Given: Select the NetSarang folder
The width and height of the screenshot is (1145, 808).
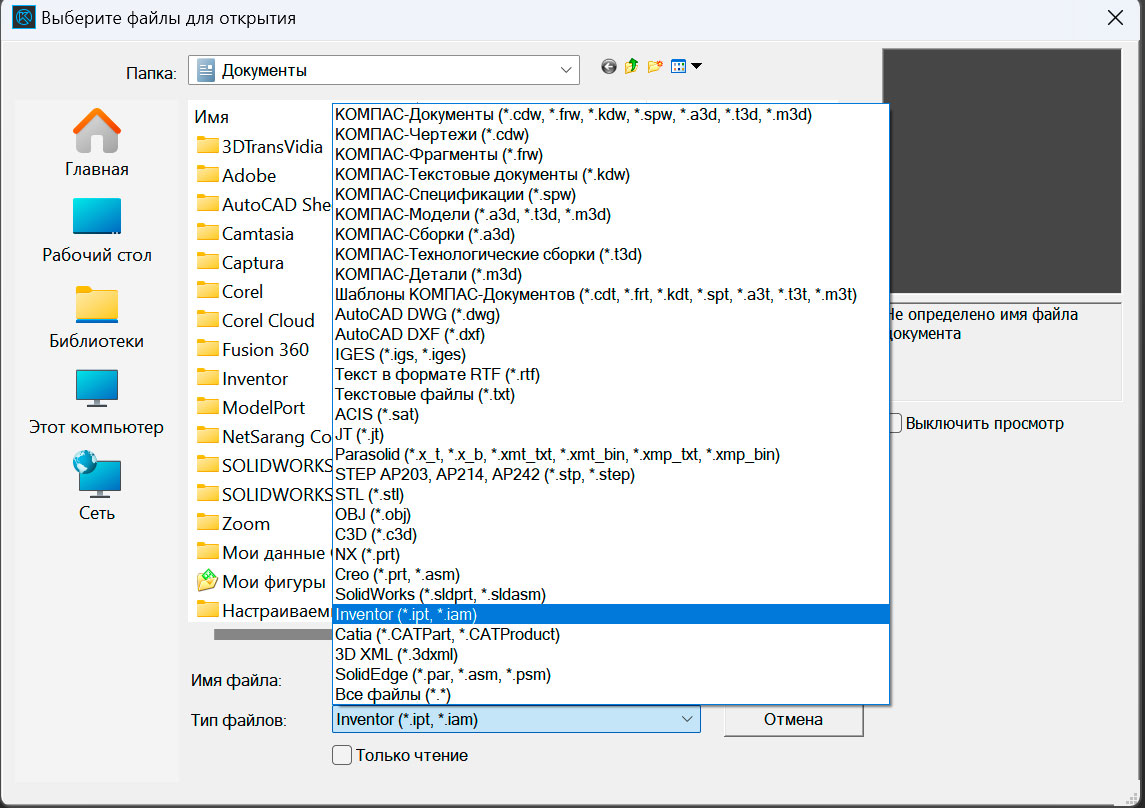Looking at the screenshot, I should coord(264,436).
